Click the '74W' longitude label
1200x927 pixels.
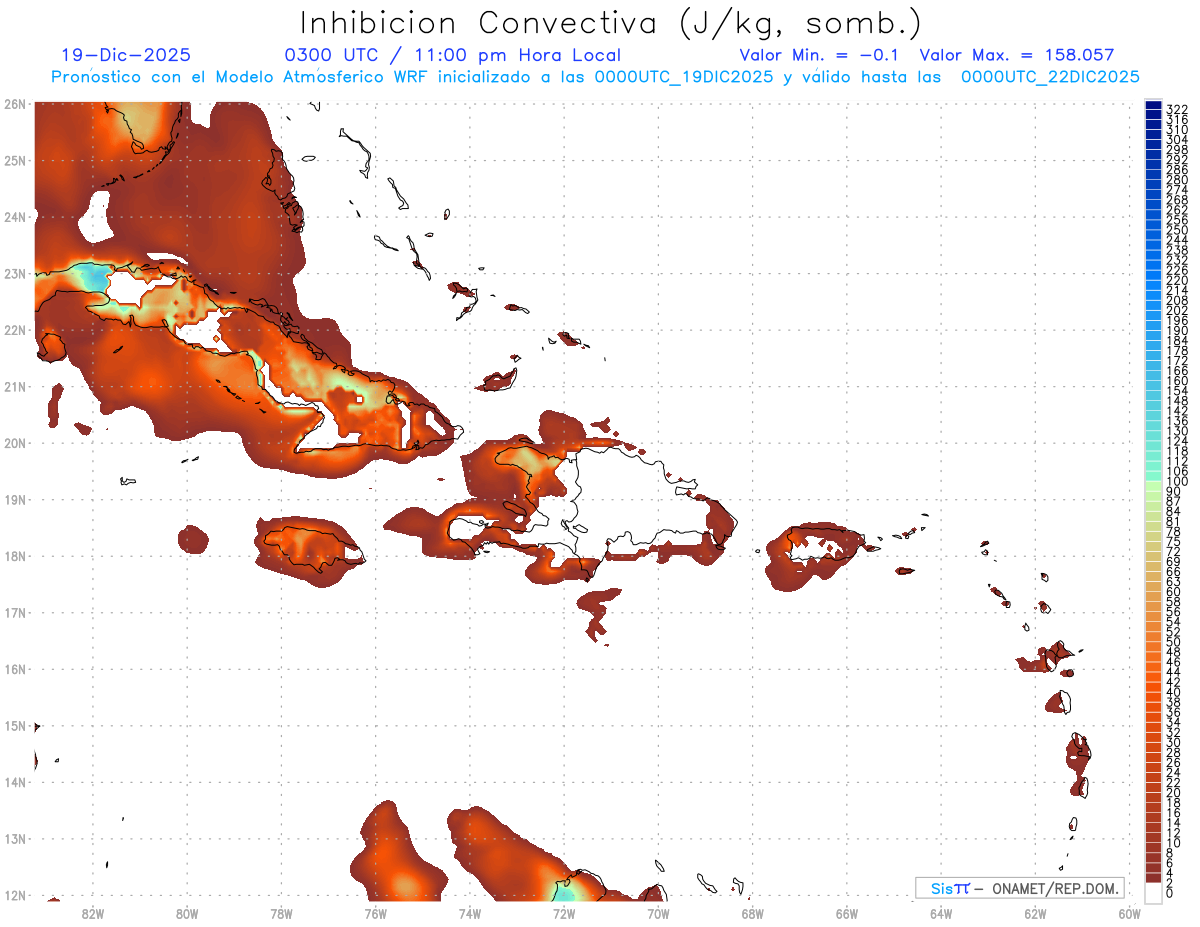tap(470, 913)
